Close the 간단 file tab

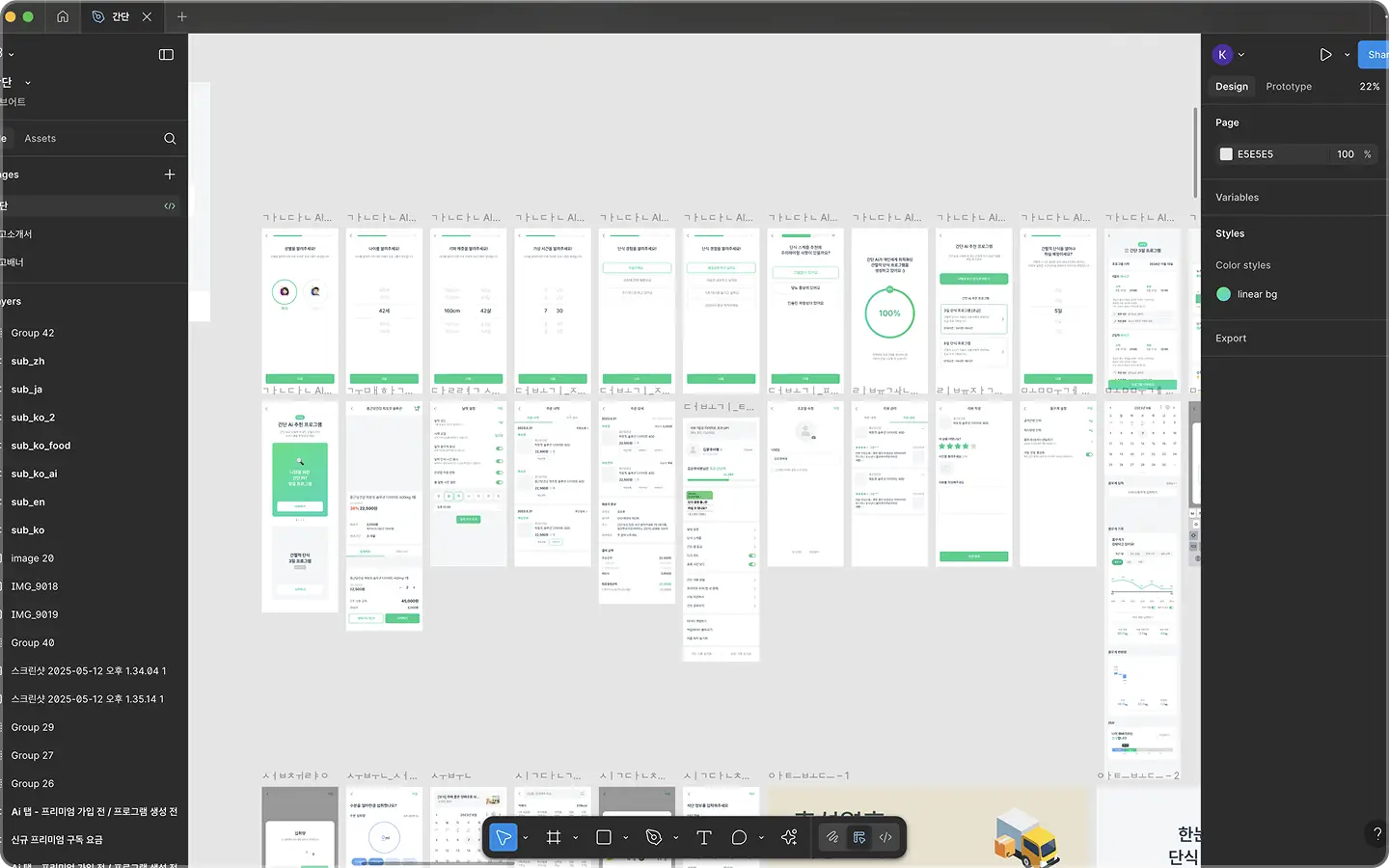(147, 16)
